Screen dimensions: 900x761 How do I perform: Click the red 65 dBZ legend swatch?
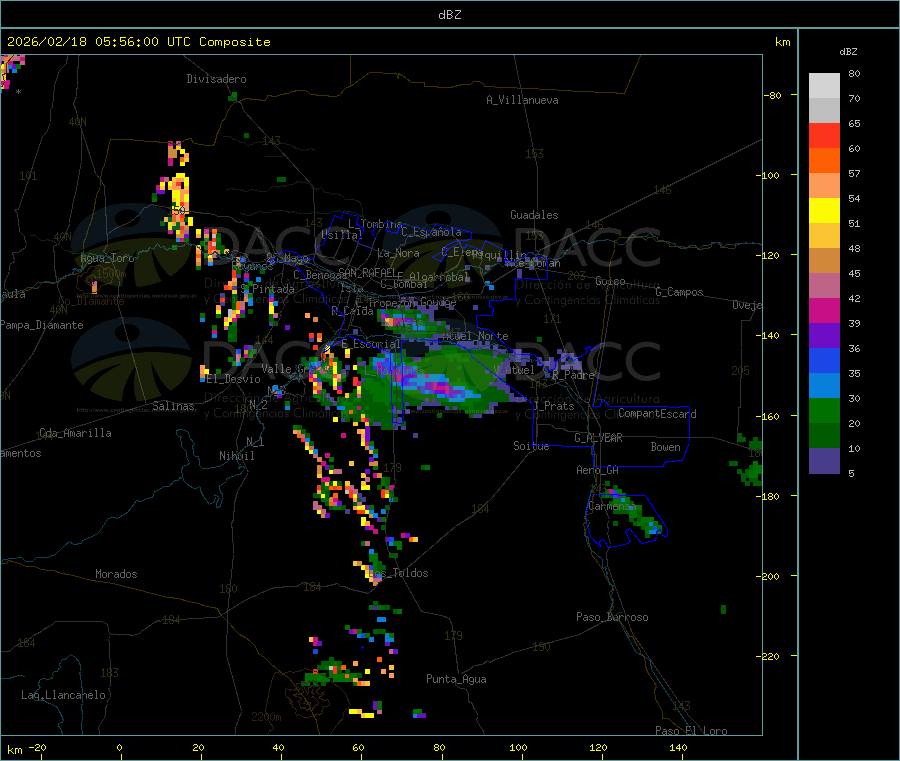click(824, 135)
